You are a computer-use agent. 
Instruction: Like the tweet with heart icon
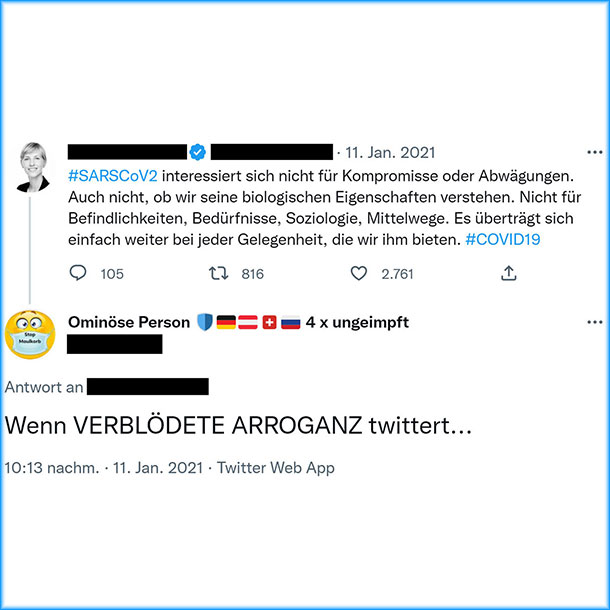[359, 273]
